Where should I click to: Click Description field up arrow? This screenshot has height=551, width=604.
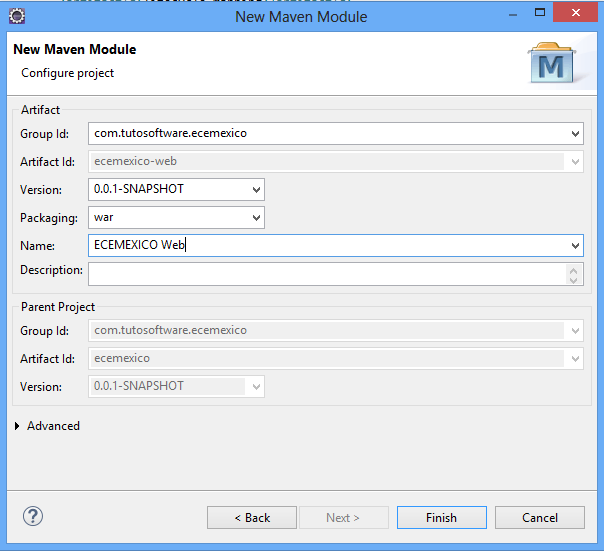[x=574, y=270]
